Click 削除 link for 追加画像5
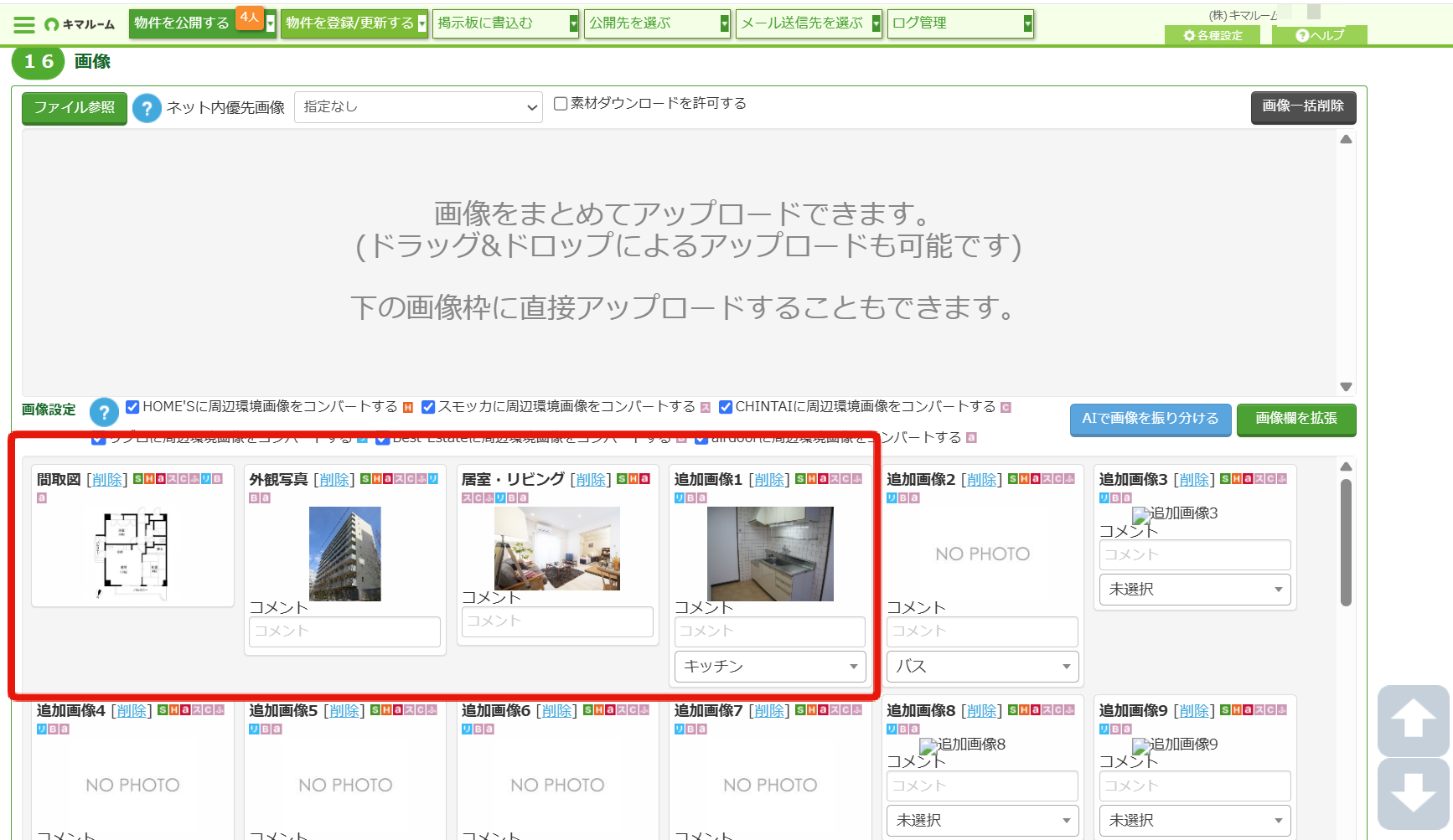 click(344, 711)
